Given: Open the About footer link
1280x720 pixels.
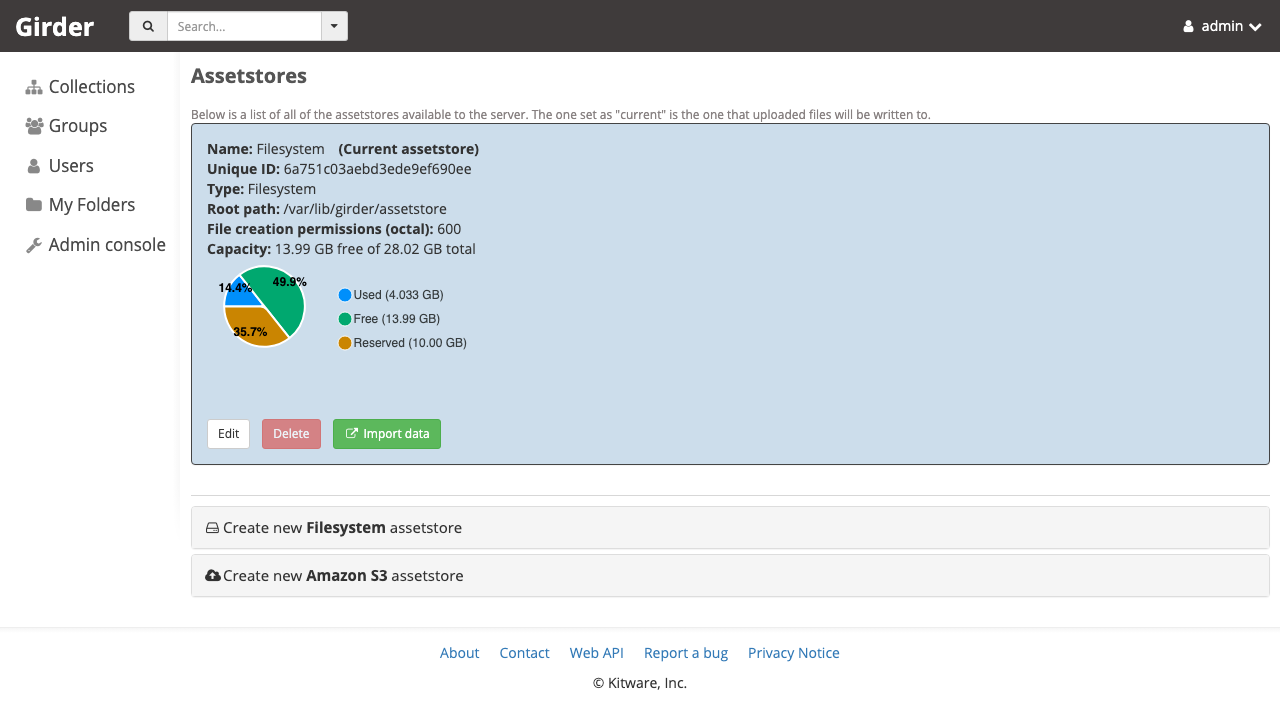Looking at the screenshot, I should coord(460,653).
